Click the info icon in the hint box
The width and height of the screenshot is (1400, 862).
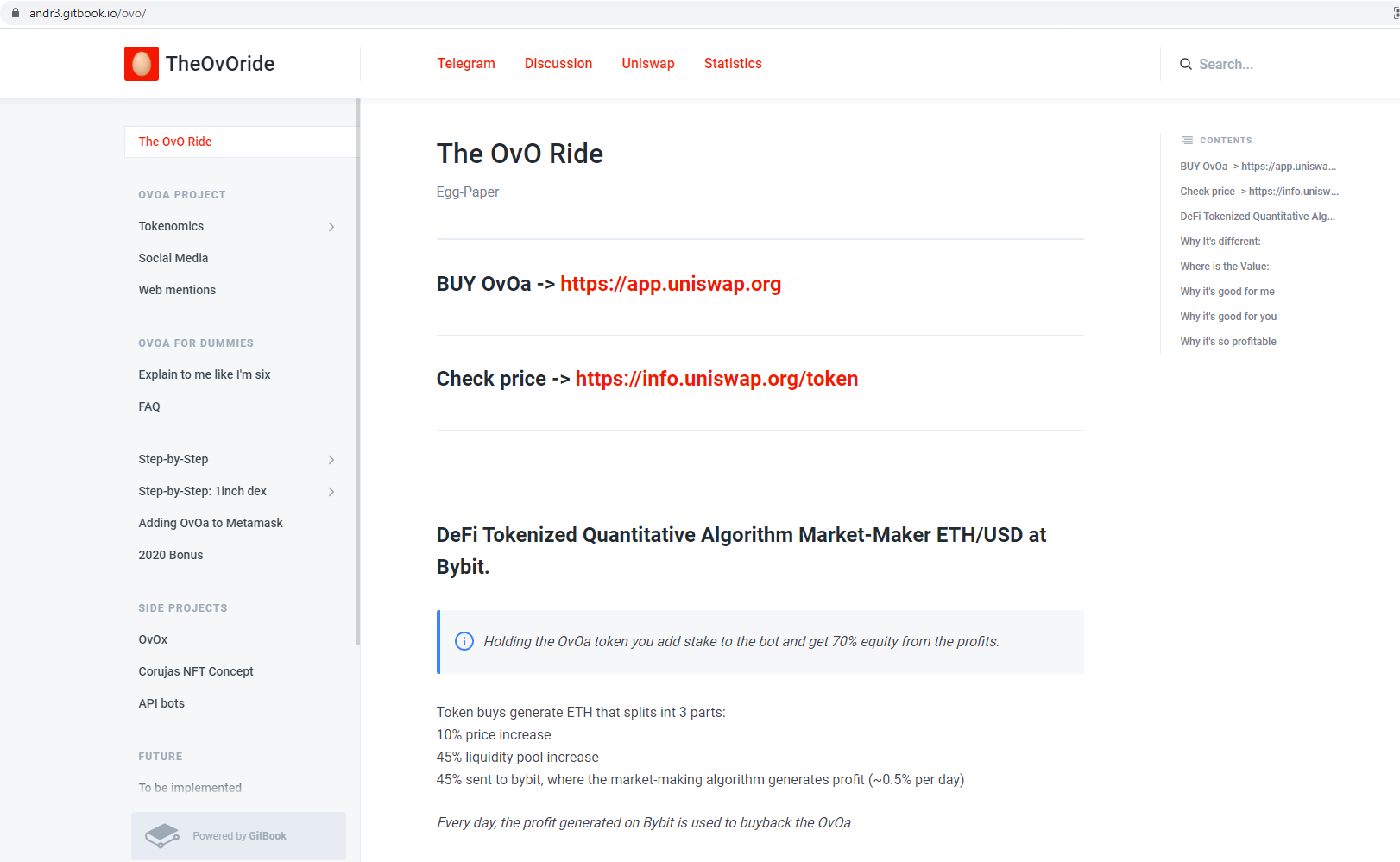tap(464, 641)
